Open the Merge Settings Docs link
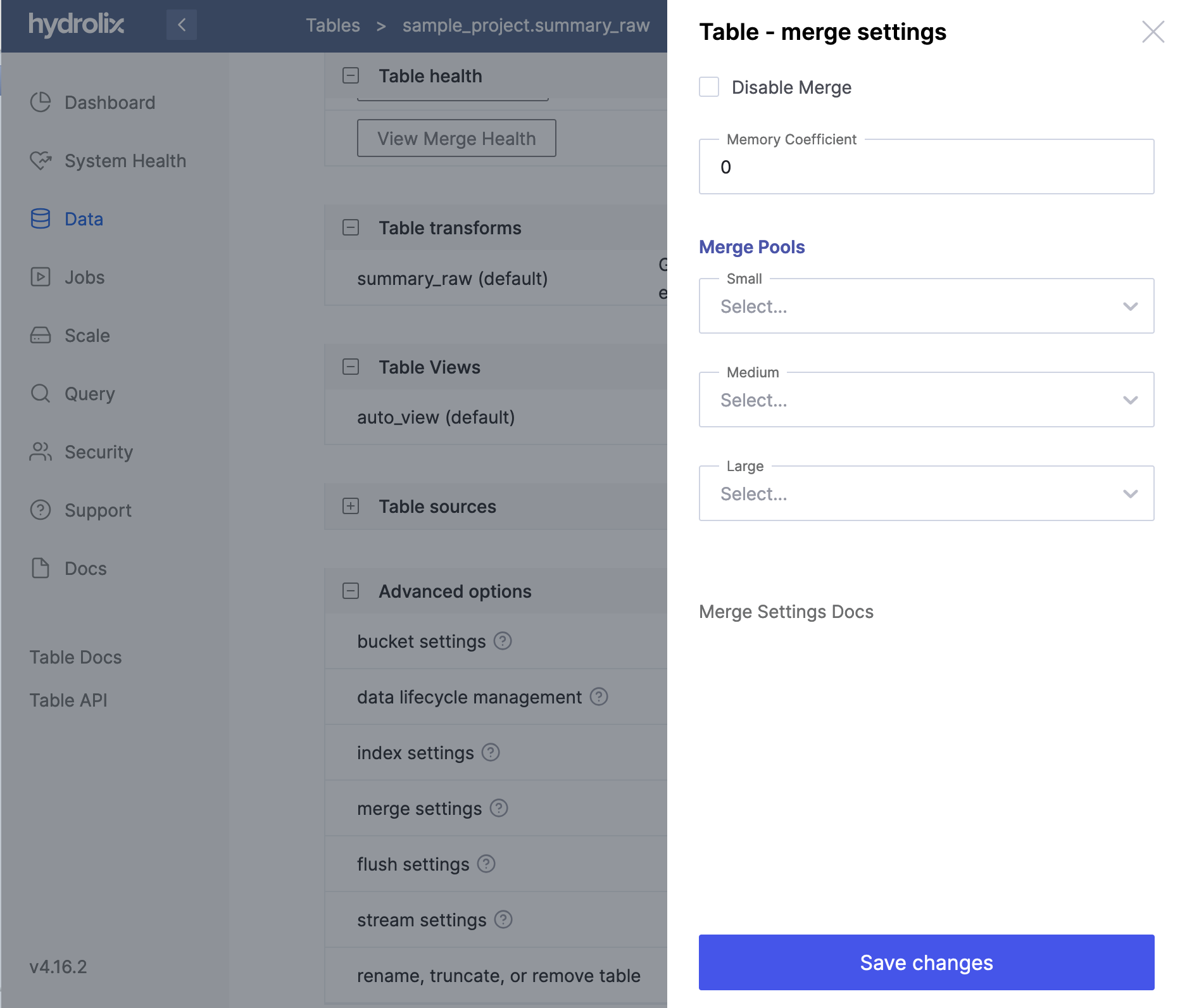1180x1008 pixels. coord(786,612)
